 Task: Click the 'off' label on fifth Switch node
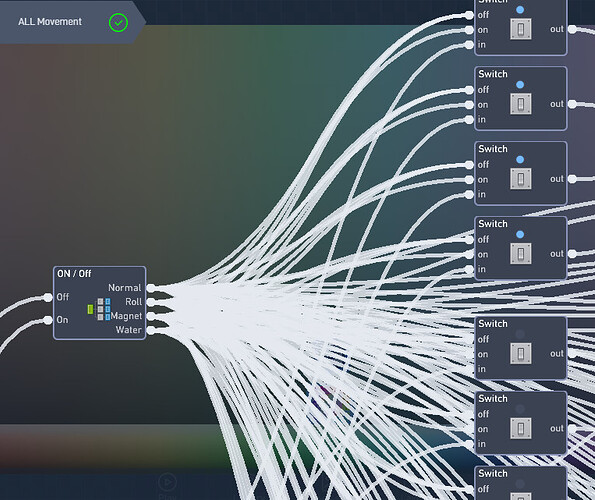tap(483, 339)
